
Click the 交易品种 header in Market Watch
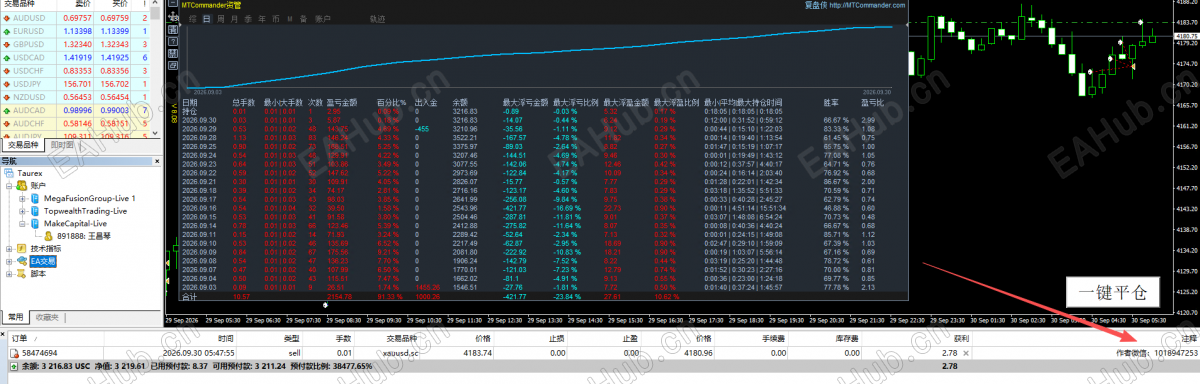click(21, 5)
